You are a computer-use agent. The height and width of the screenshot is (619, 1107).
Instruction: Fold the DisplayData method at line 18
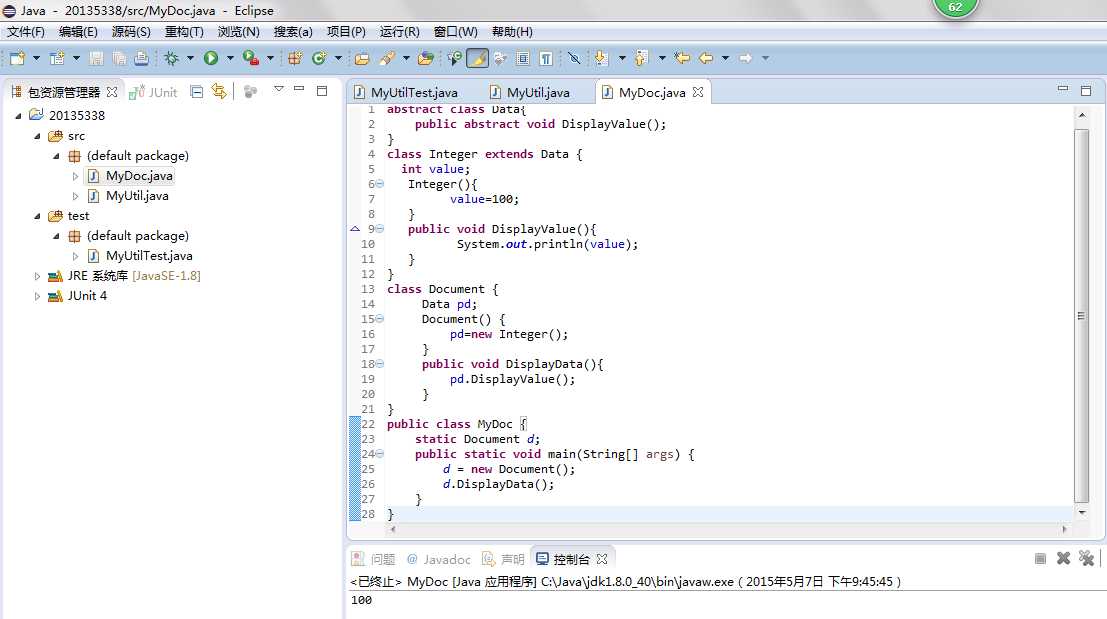[x=380, y=364]
